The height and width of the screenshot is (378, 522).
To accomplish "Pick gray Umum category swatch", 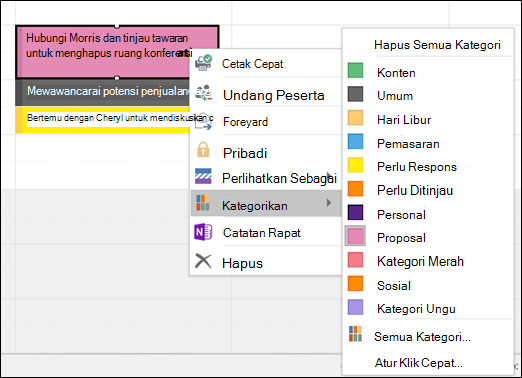I will click(355, 94).
